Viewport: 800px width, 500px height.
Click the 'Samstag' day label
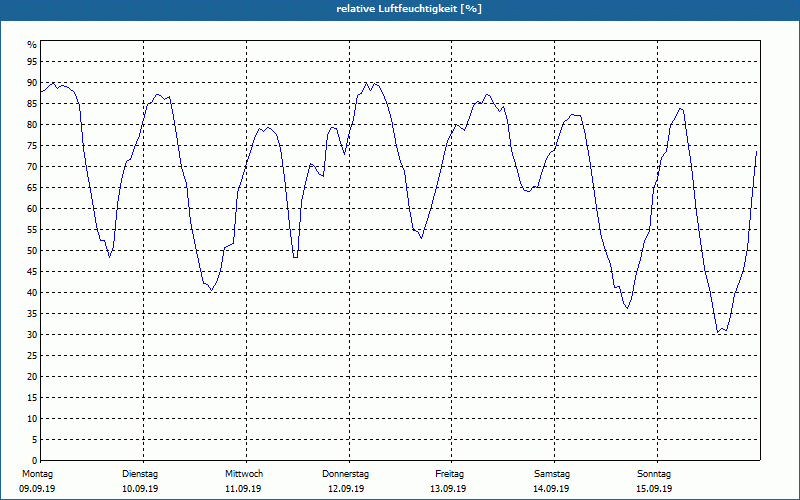coord(552,474)
